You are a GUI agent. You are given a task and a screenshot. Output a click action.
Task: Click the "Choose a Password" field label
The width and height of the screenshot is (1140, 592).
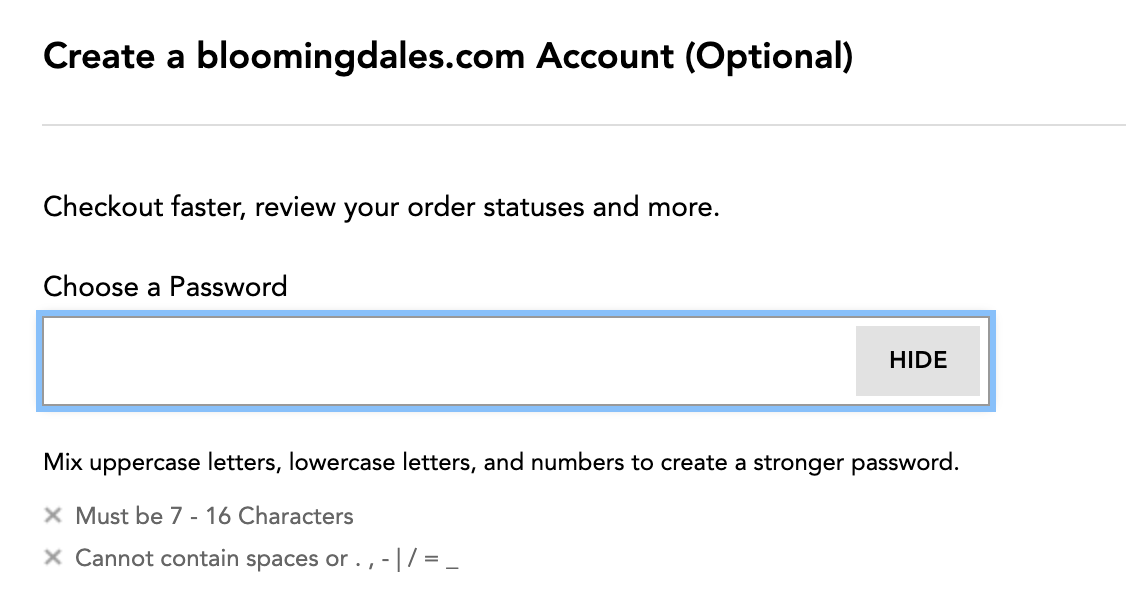165,287
